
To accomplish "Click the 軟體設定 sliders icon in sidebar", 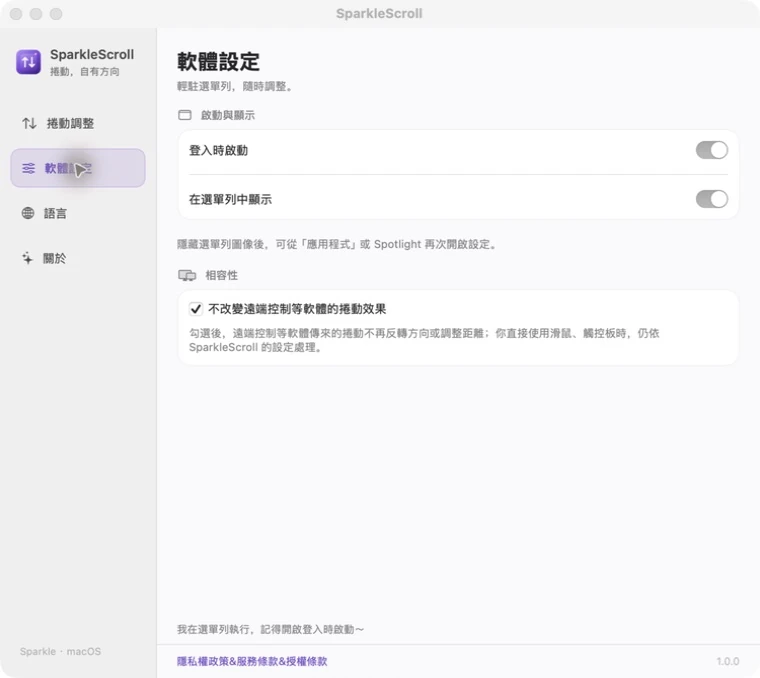I will tap(29, 168).
